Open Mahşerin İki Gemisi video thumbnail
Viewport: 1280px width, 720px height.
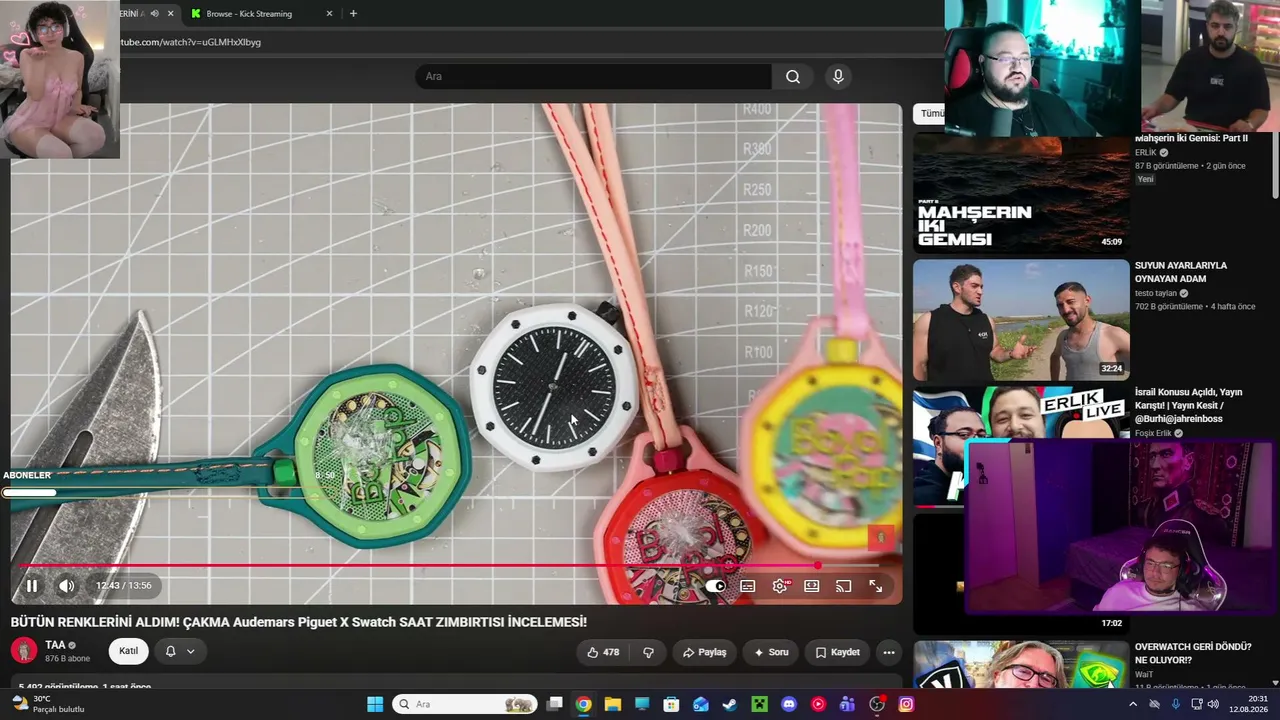click(1021, 193)
